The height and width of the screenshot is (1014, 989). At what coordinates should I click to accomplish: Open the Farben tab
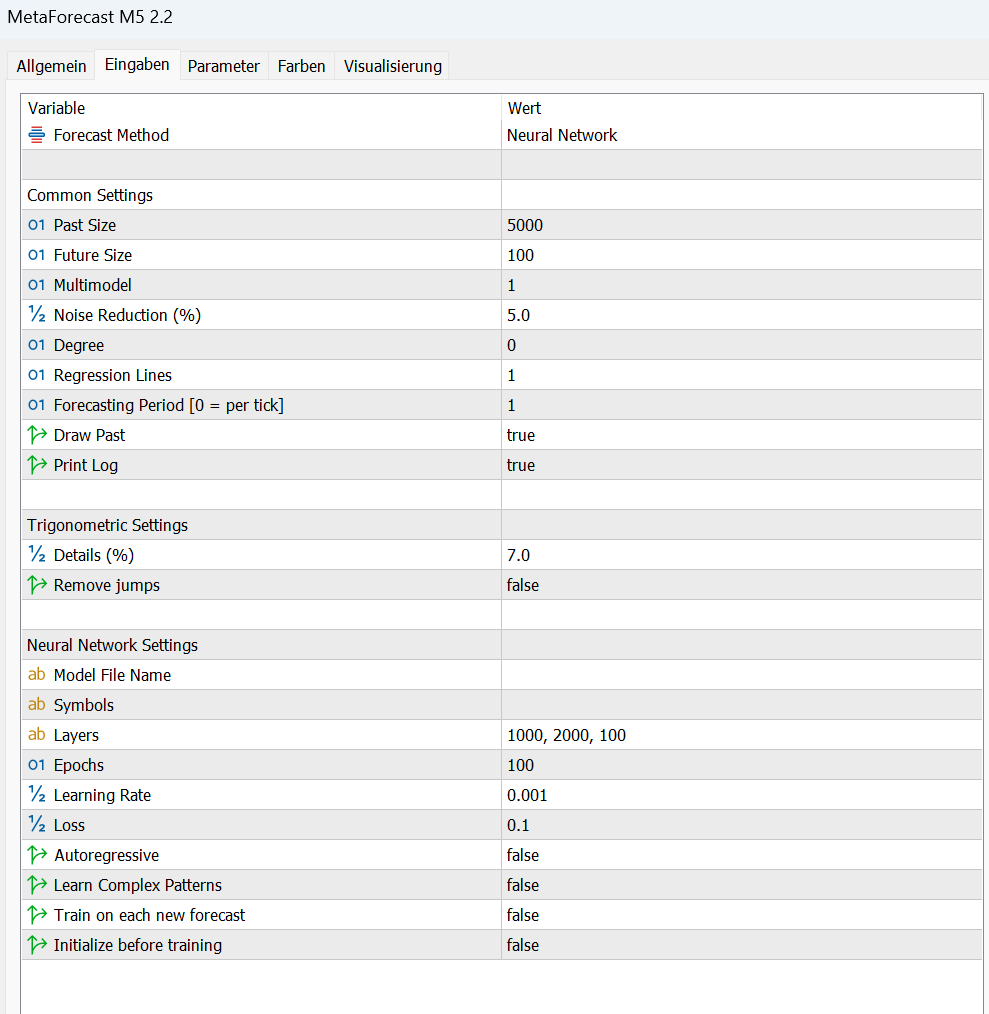(x=301, y=66)
